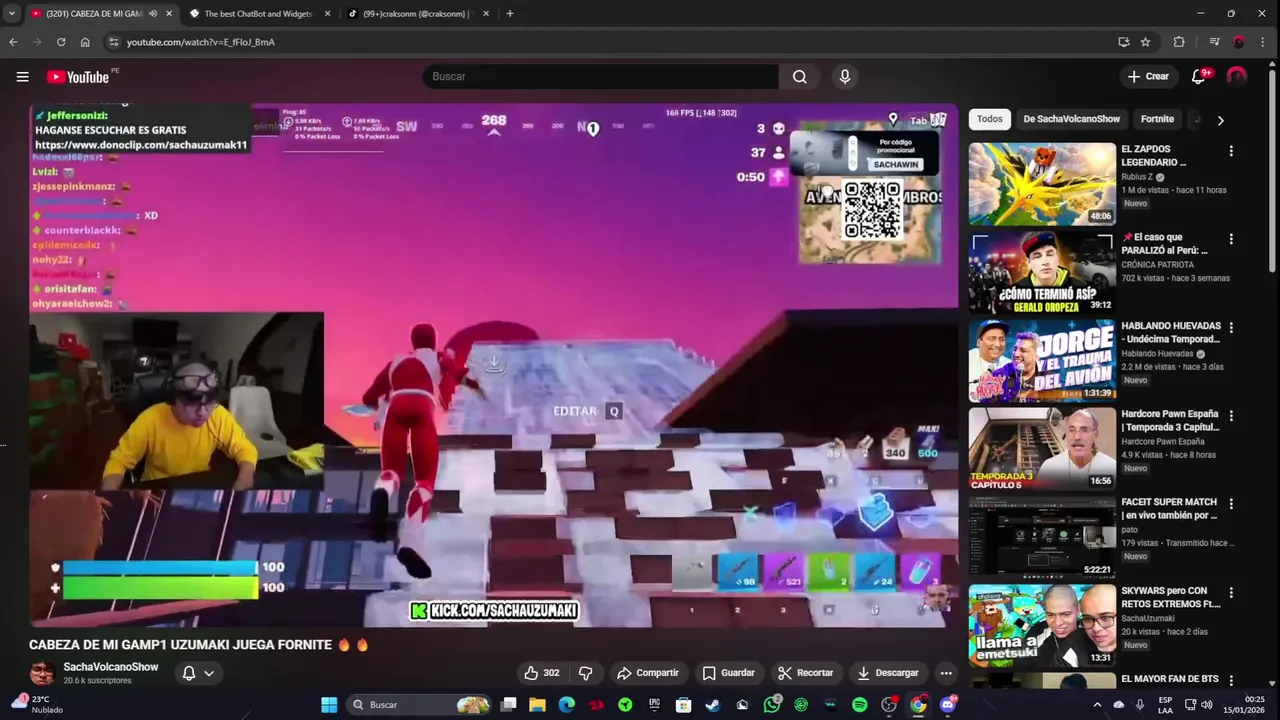
Task: Click the Crear button
Action: [1147, 77]
